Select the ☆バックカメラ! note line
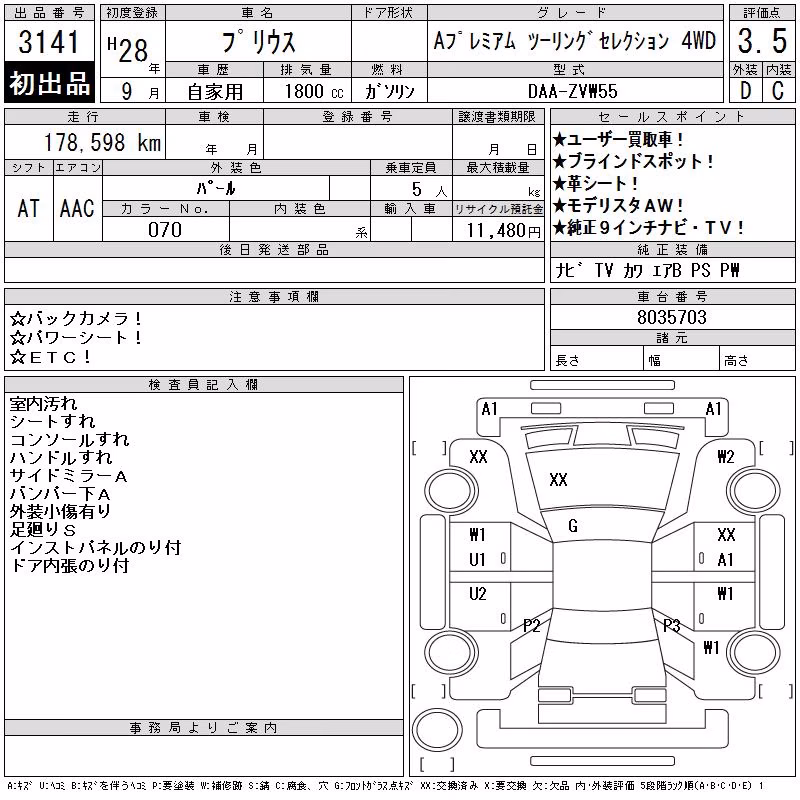This screenshot has width=800, height=800. click(x=76, y=318)
